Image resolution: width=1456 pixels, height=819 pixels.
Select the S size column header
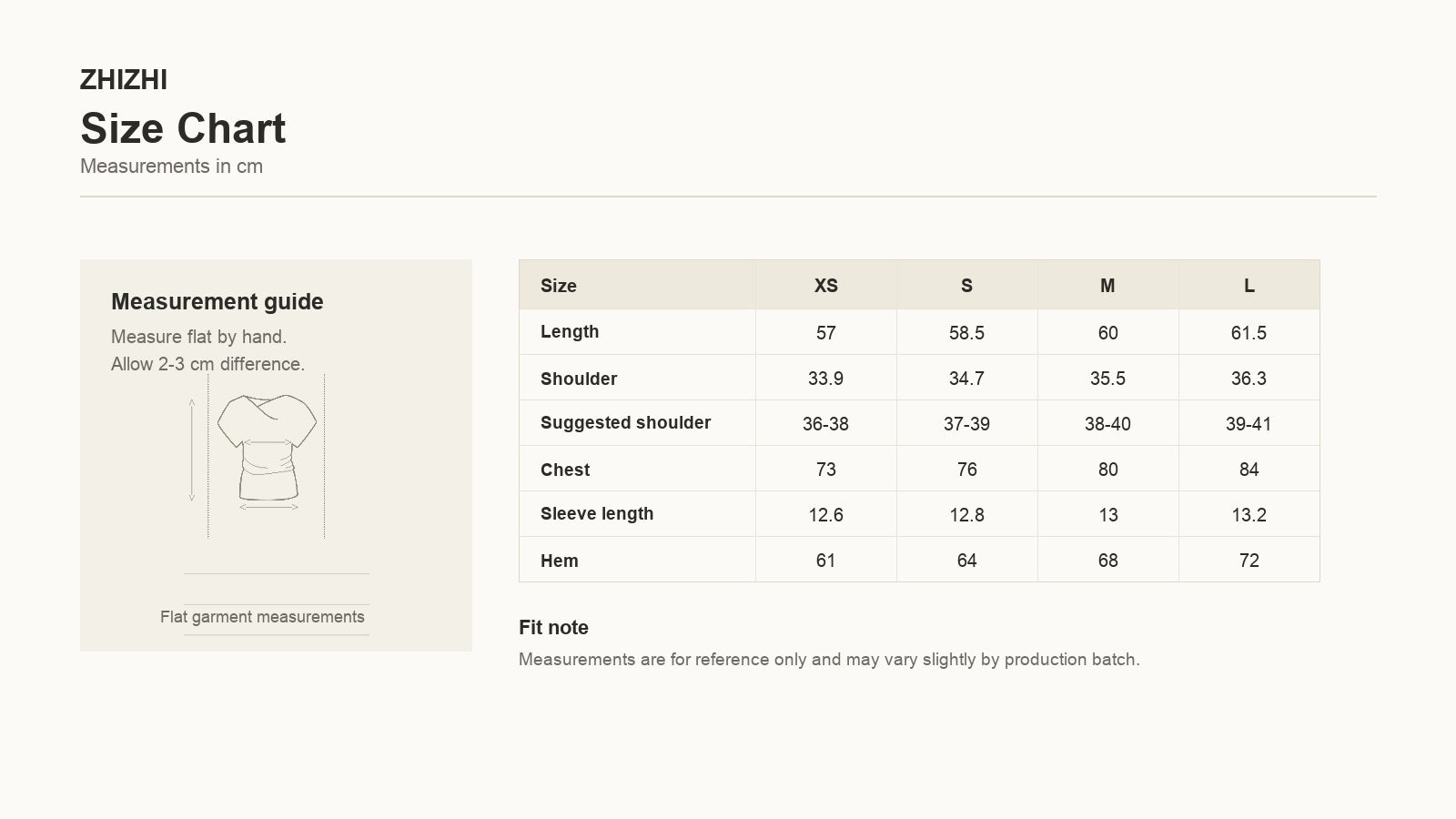point(966,286)
